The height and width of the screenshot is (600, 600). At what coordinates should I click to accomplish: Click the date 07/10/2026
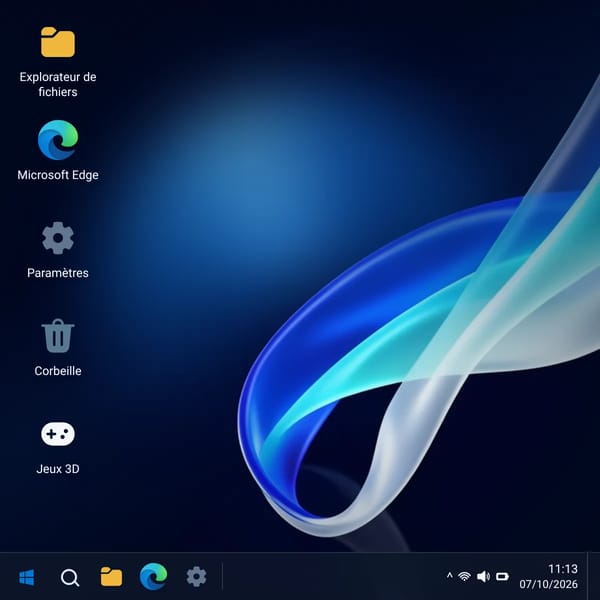pyautogui.click(x=548, y=584)
